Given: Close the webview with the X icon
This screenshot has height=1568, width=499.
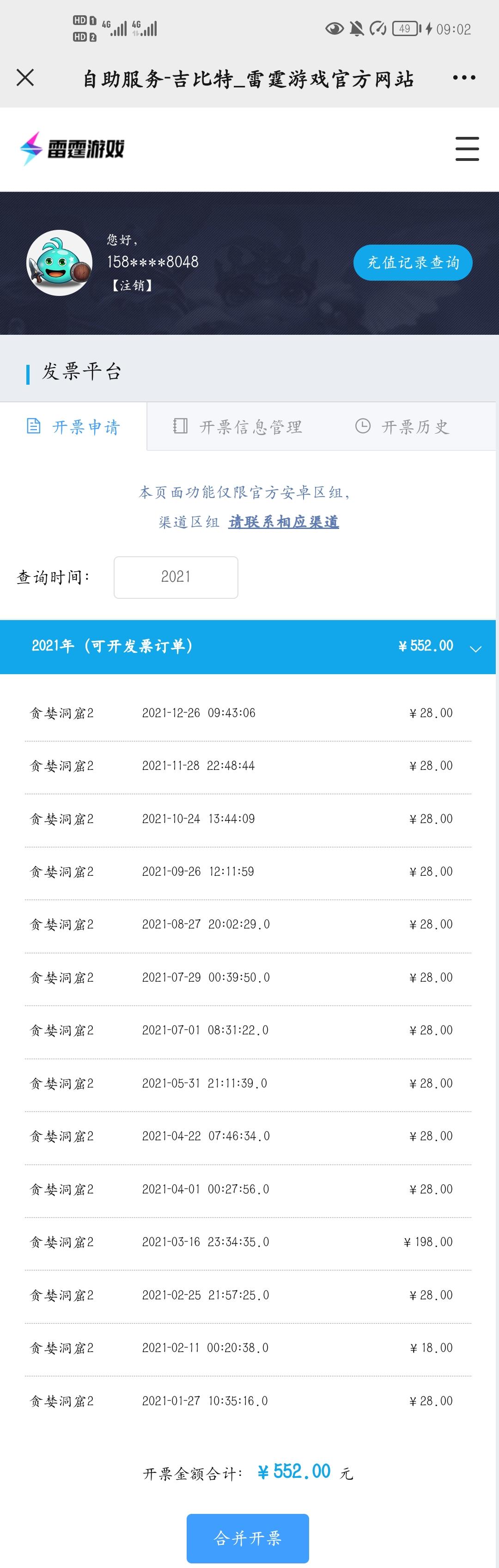Looking at the screenshot, I should 25,77.
